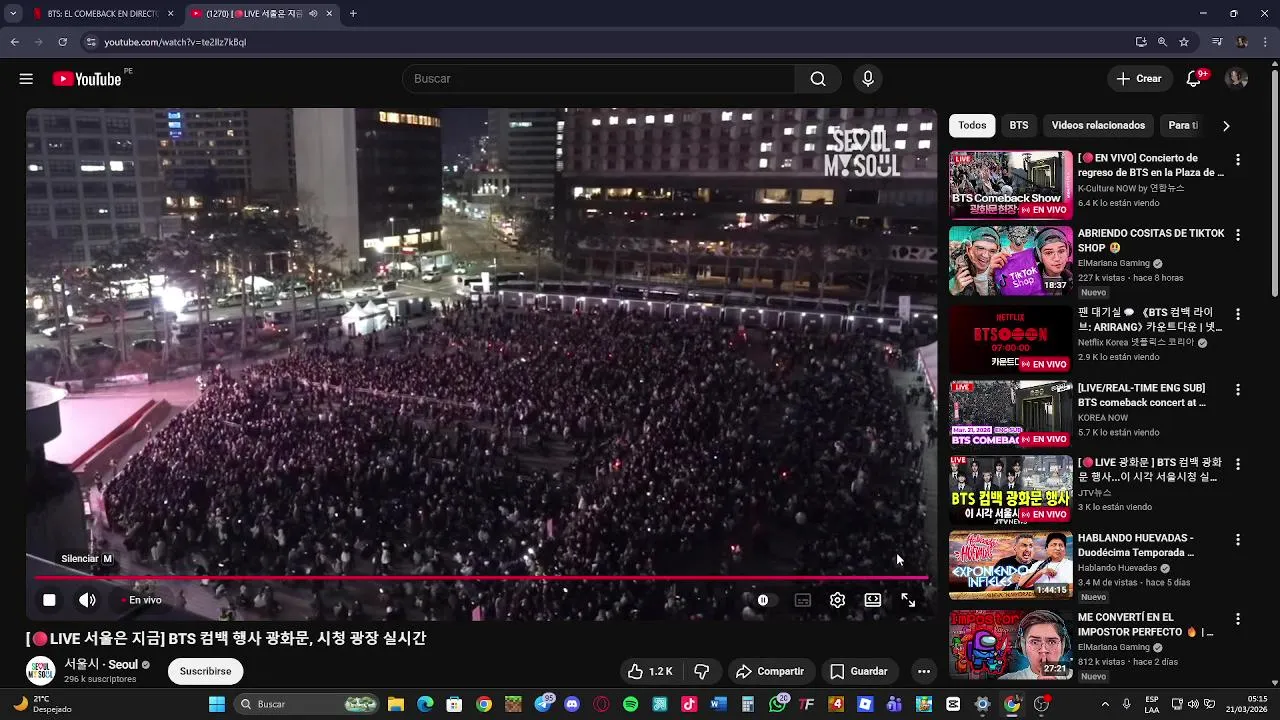Viewport: 1280px width, 720px height.
Task: Click in the Buscar search field
Action: click(x=598, y=79)
